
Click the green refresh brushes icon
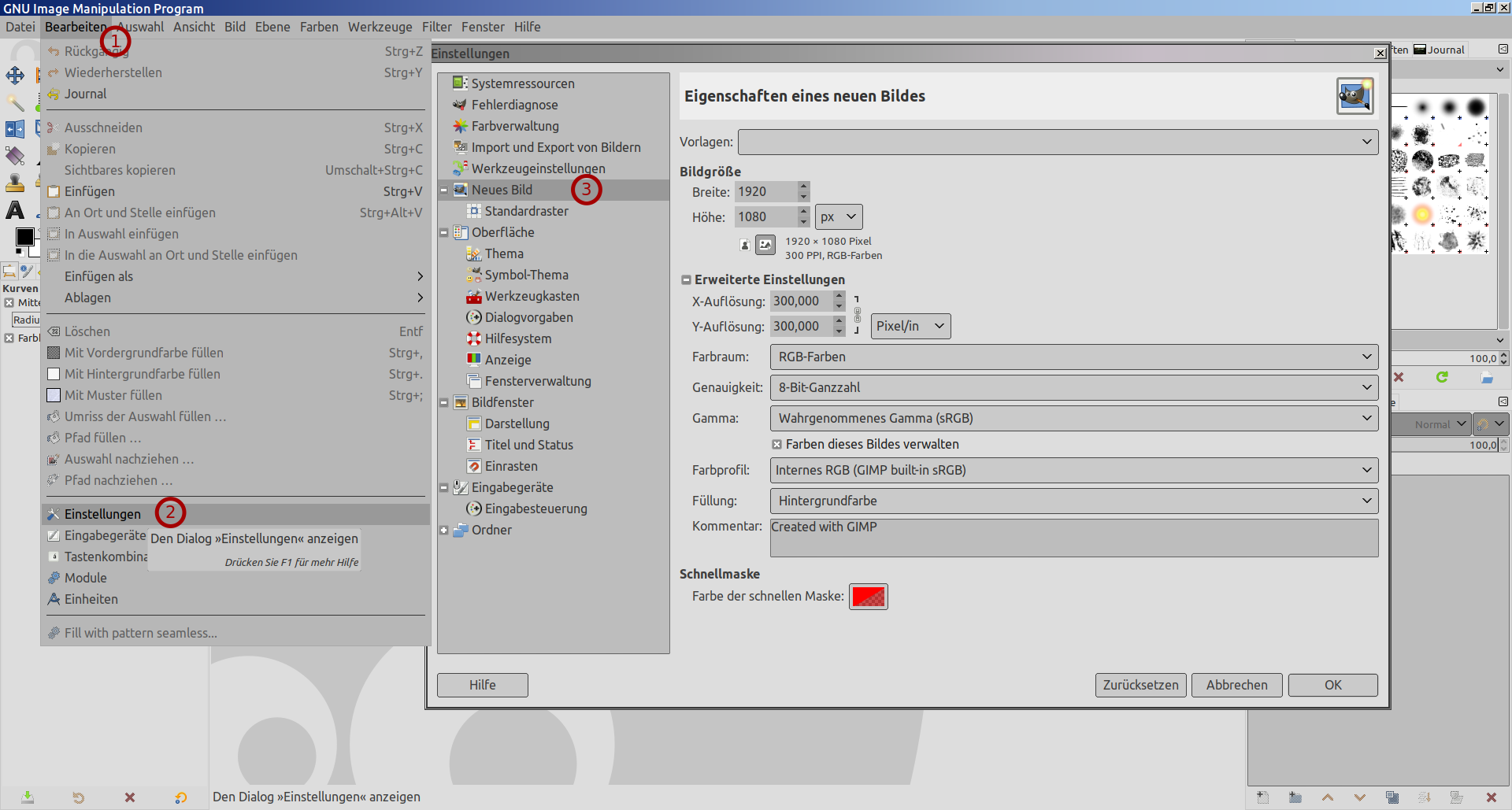[x=1442, y=377]
